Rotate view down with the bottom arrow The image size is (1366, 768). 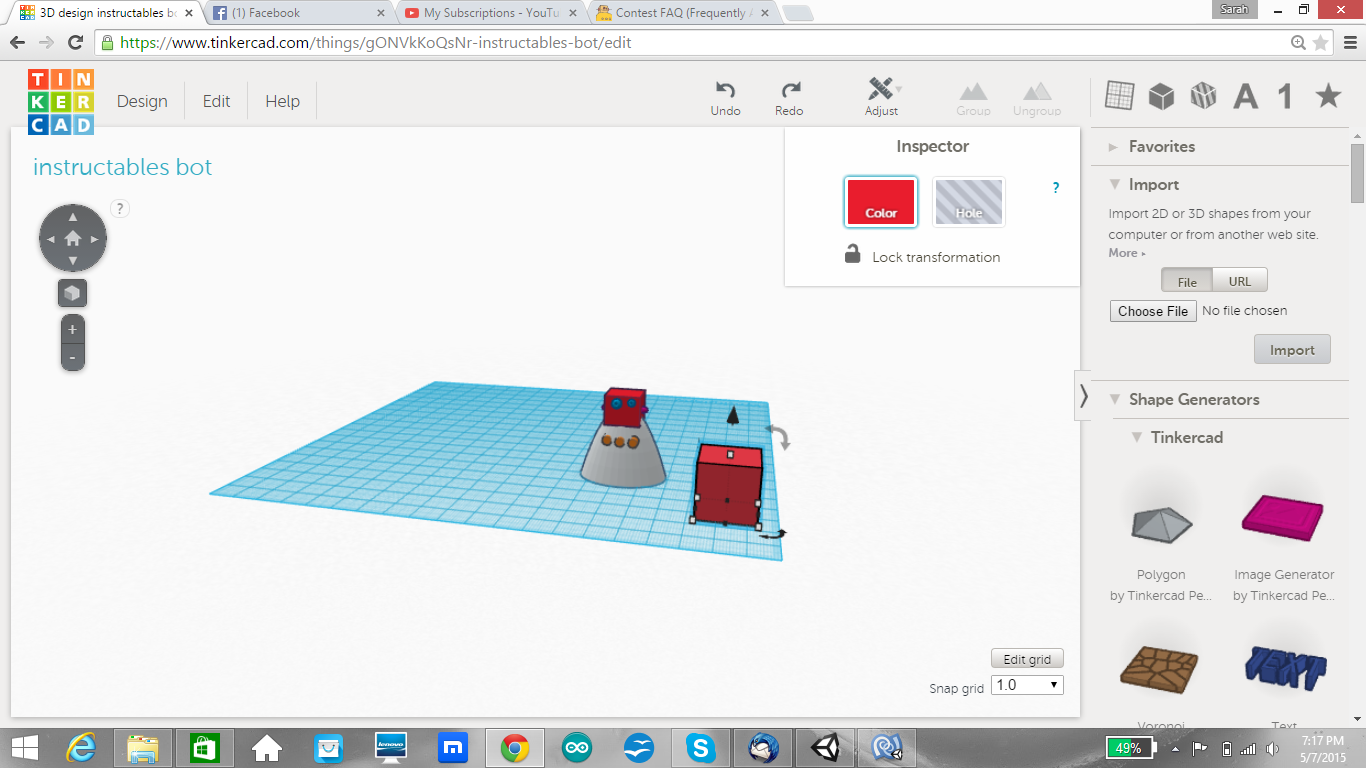tap(73, 262)
